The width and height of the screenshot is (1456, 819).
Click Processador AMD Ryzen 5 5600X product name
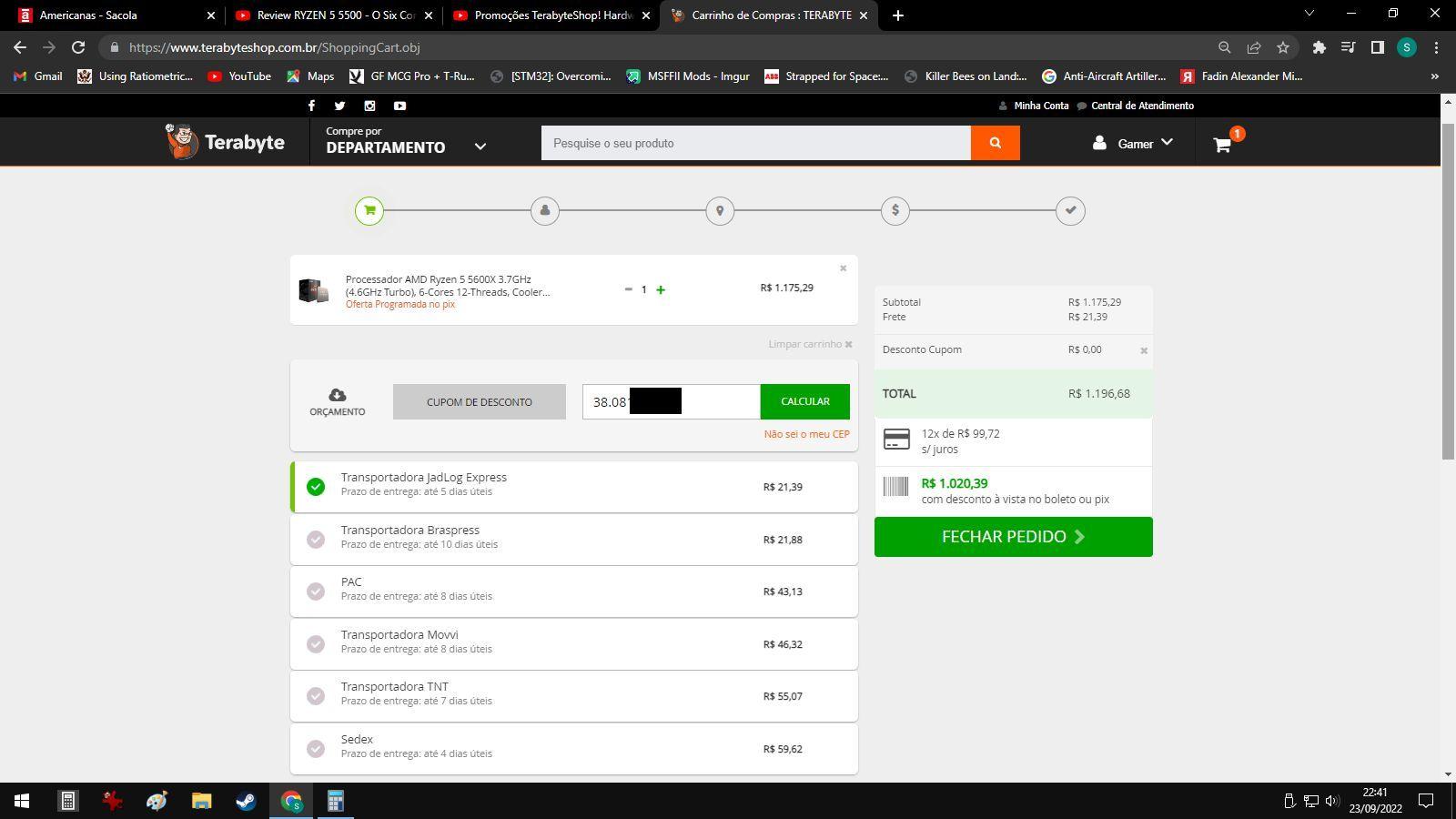coord(448,286)
